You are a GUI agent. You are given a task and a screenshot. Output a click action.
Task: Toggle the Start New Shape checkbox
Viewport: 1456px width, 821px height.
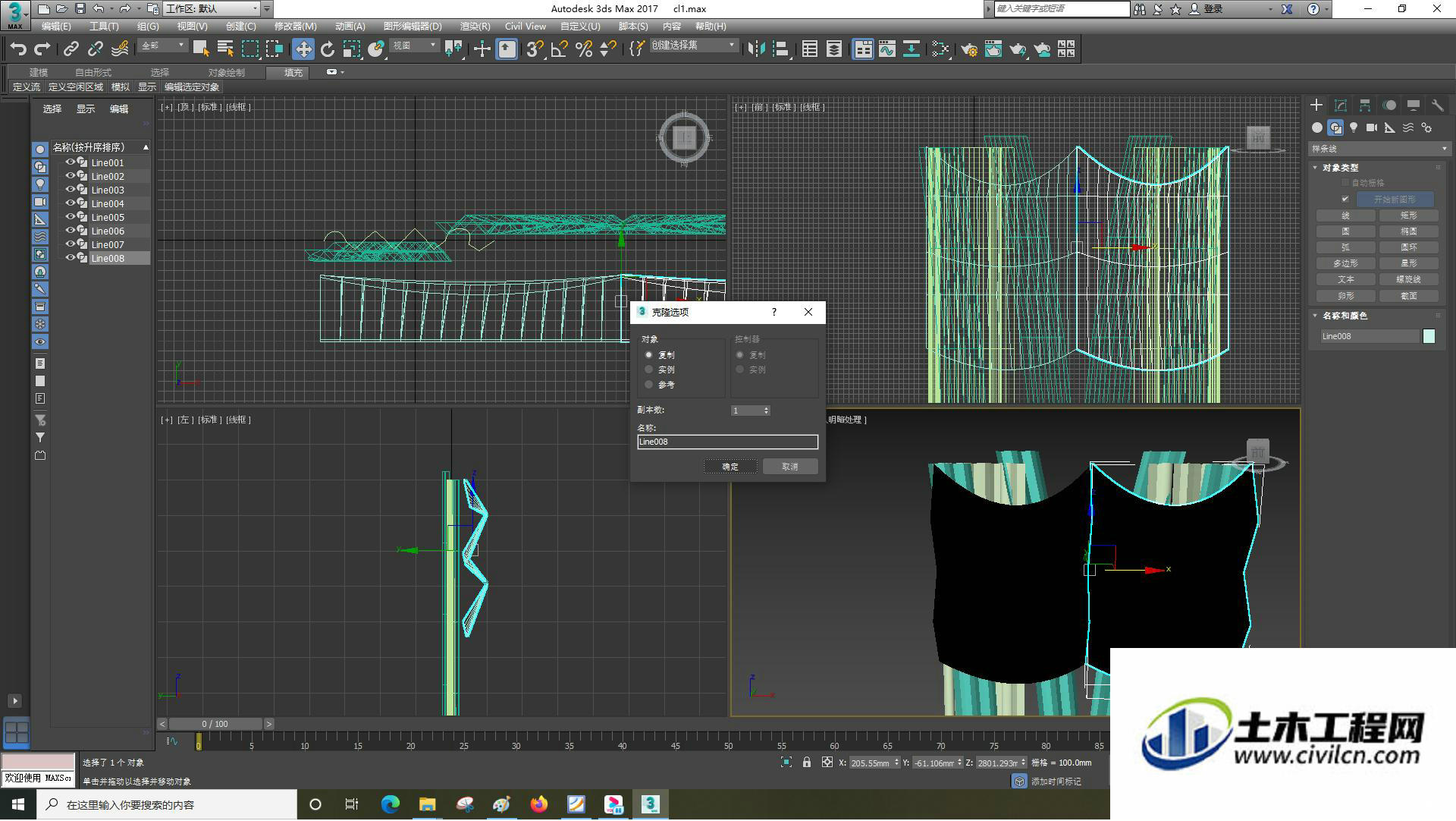pos(1345,200)
